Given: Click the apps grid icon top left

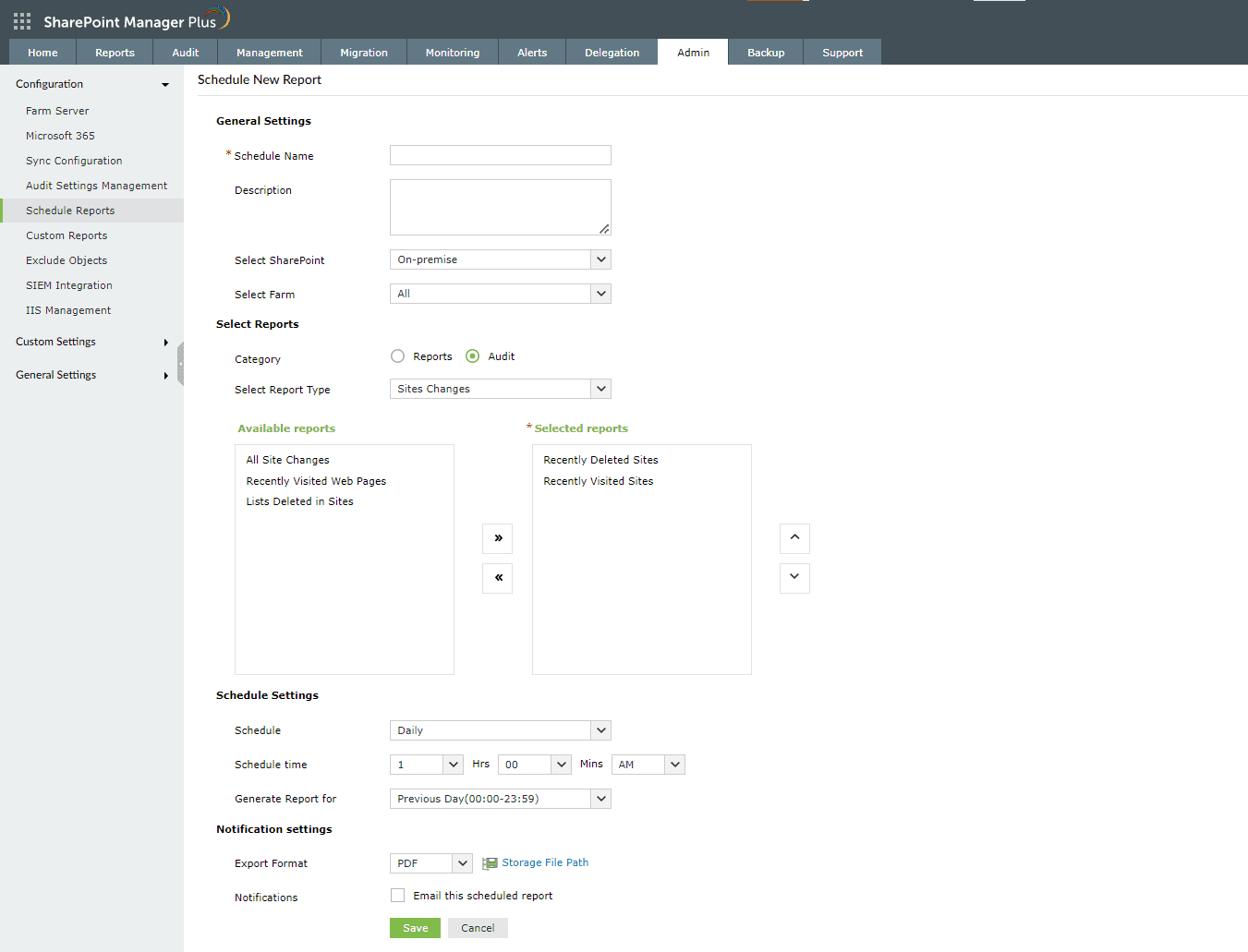Looking at the screenshot, I should 20,19.
